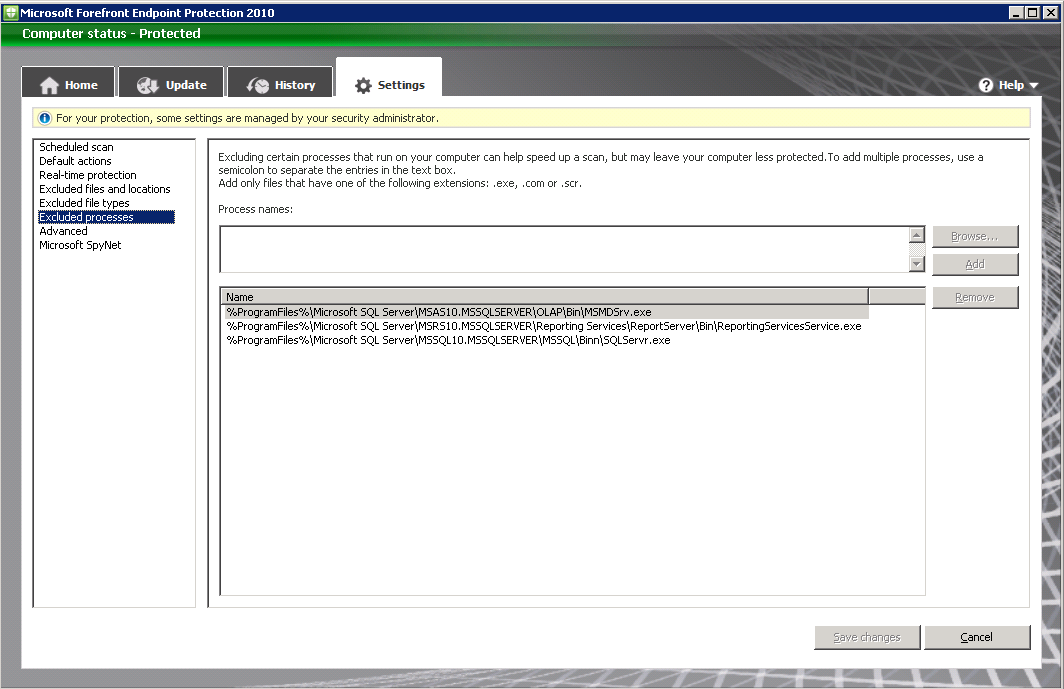This screenshot has height=689, width=1064.
Task: Open the History tab
Action: point(280,83)
